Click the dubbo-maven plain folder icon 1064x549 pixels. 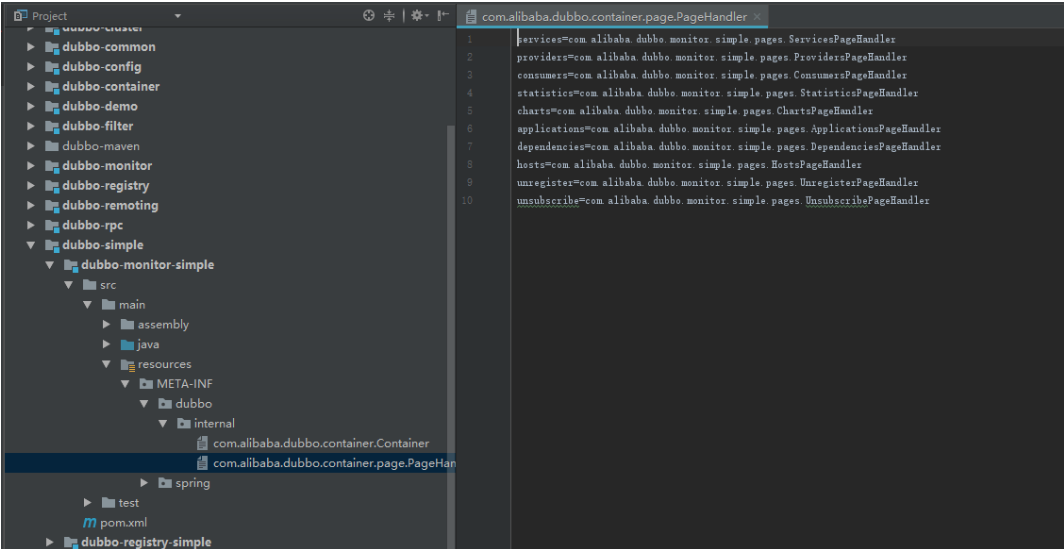[x=52, y=146]
